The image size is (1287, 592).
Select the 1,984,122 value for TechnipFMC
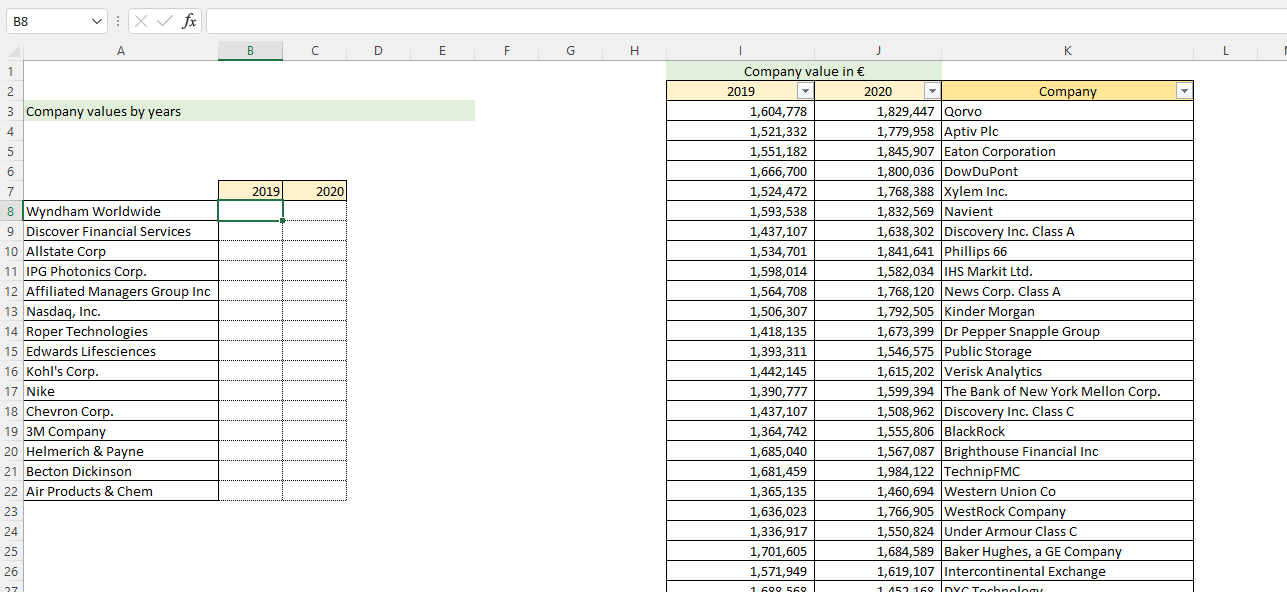878,471
